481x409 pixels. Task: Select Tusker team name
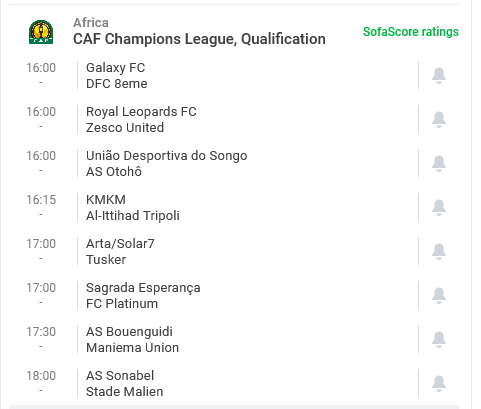tap(106, 260)
